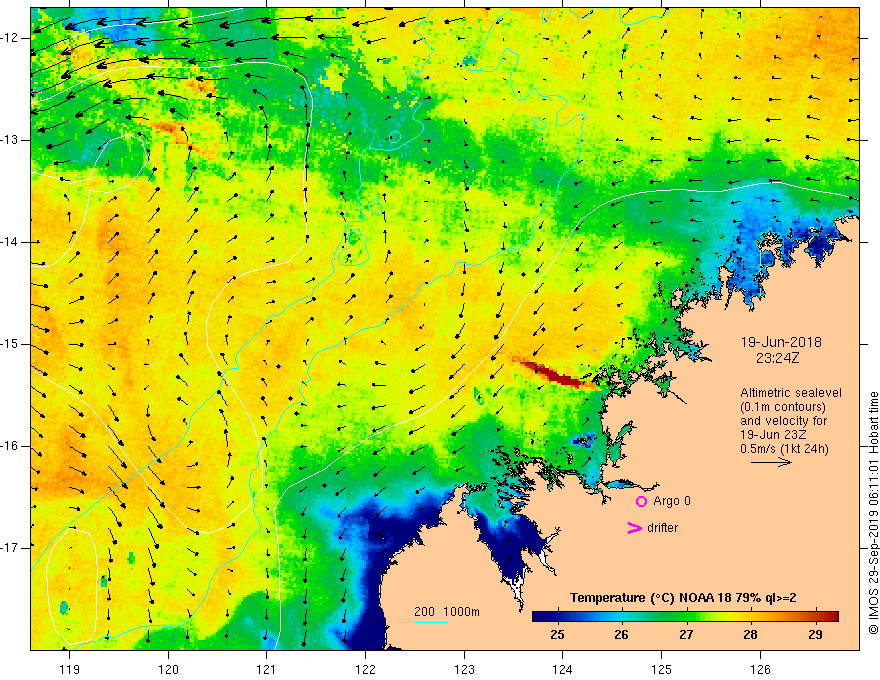Viewport: 880px width, 680px height.
Task: Click the '0.5m/s (1kt 24h)' label
Action: click(784, 449)
